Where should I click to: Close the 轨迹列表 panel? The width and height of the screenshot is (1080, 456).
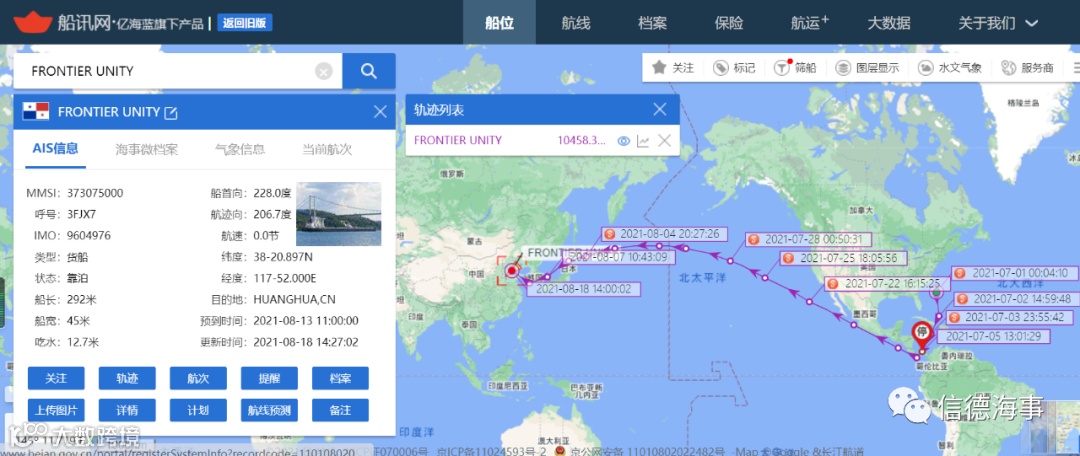point(660,110)
